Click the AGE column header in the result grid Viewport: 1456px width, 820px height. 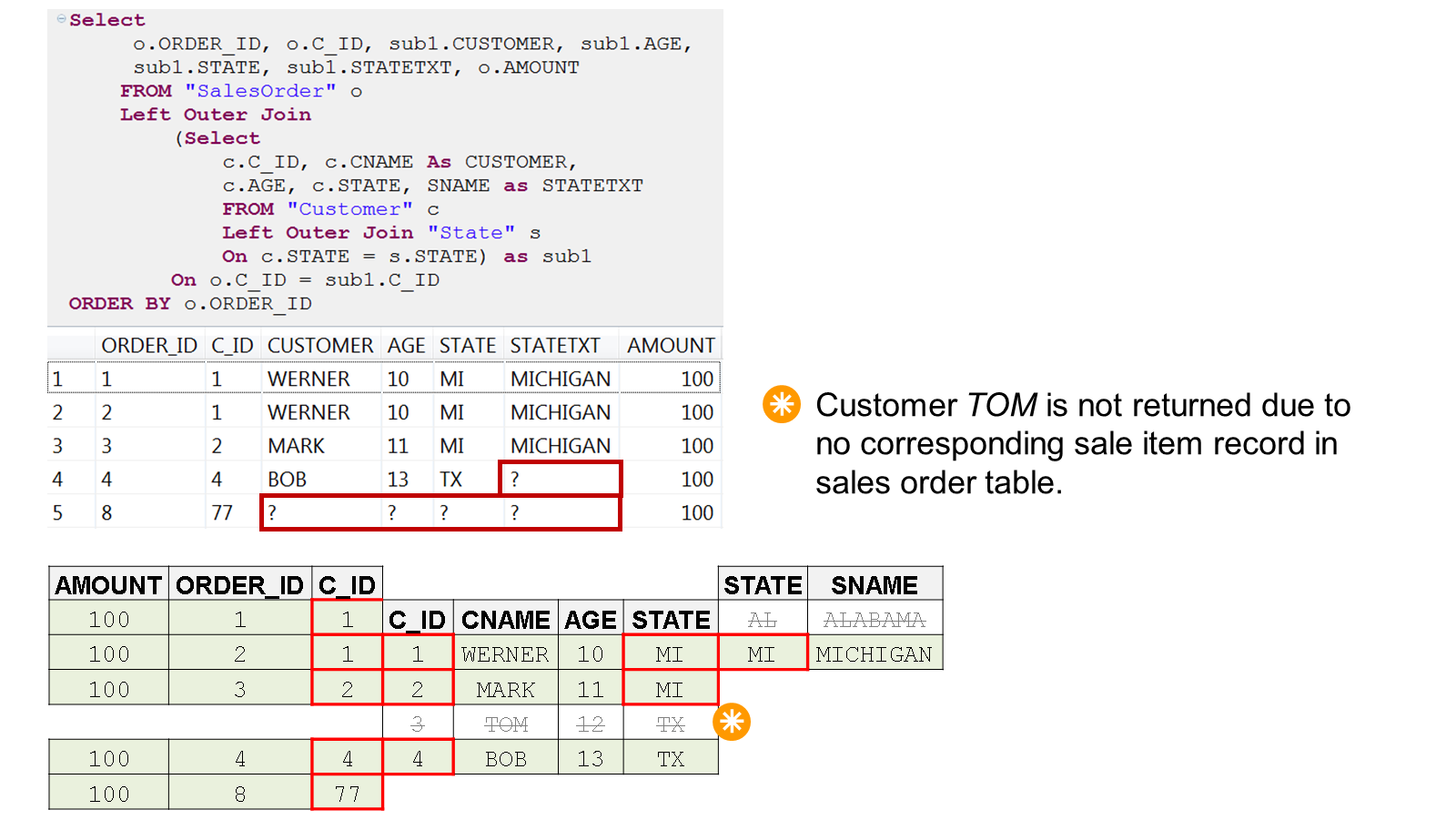click(406, 346)
